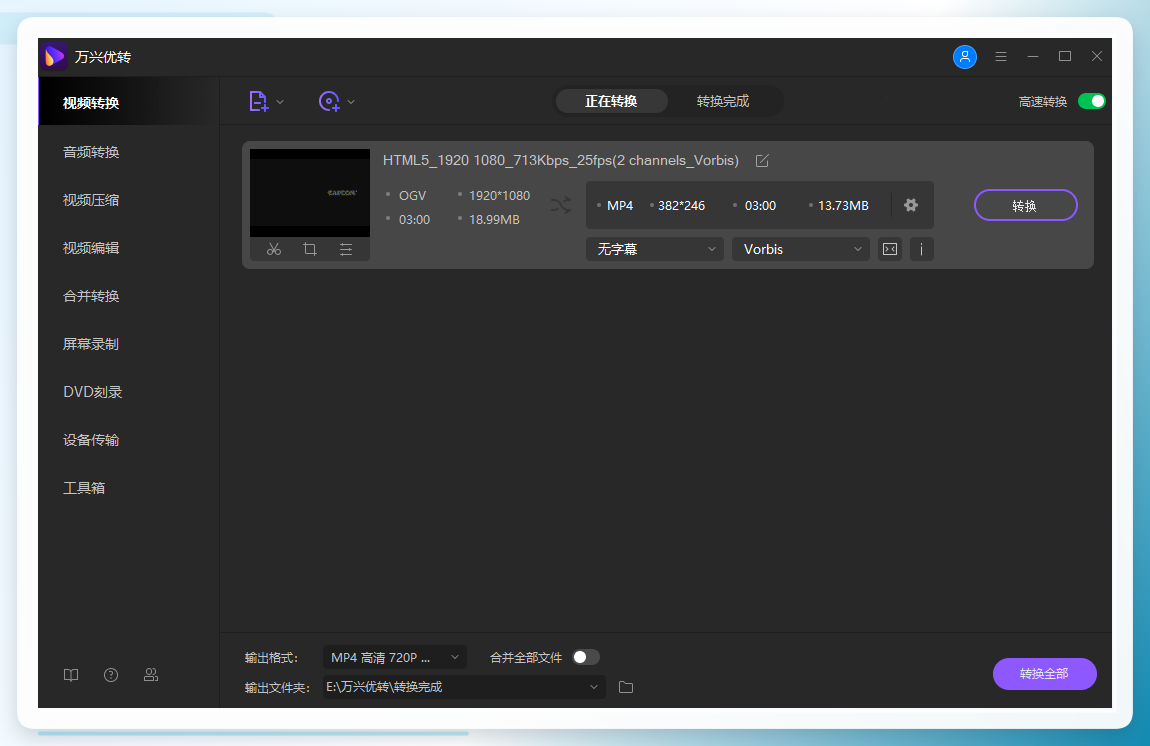Click the file name HTML5_1920 1080_713Kbps text
Screen dimensions: 1150x746
pos(560,161)
